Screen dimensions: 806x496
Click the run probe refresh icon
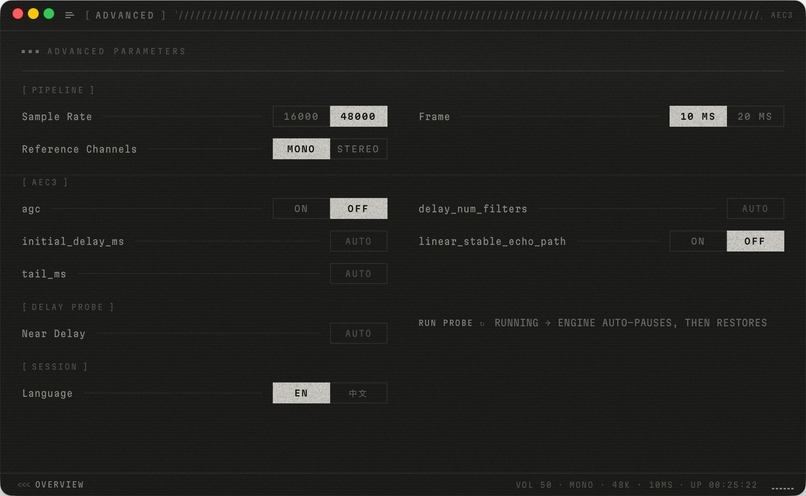click(482, 323)
